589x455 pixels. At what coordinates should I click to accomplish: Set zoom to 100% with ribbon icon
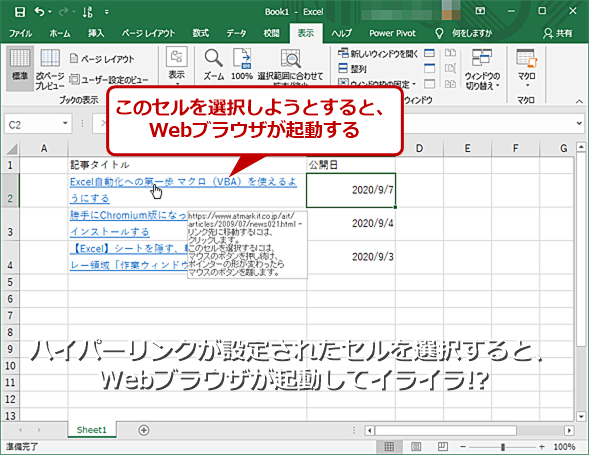tap(242, 59)
